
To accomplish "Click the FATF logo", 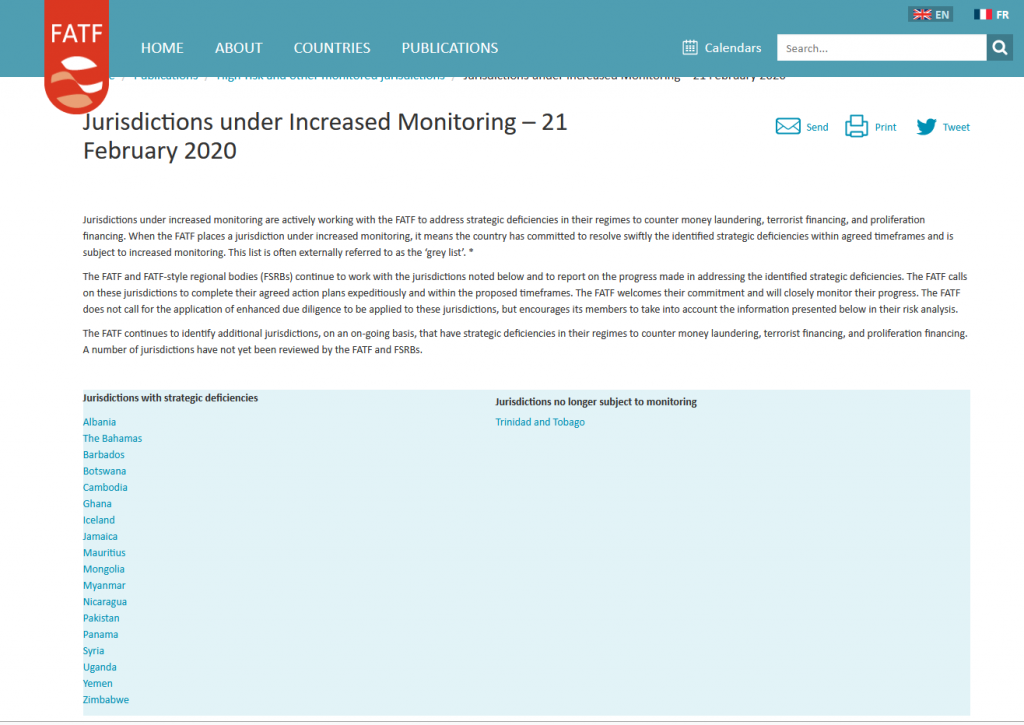I will point(76,57).
